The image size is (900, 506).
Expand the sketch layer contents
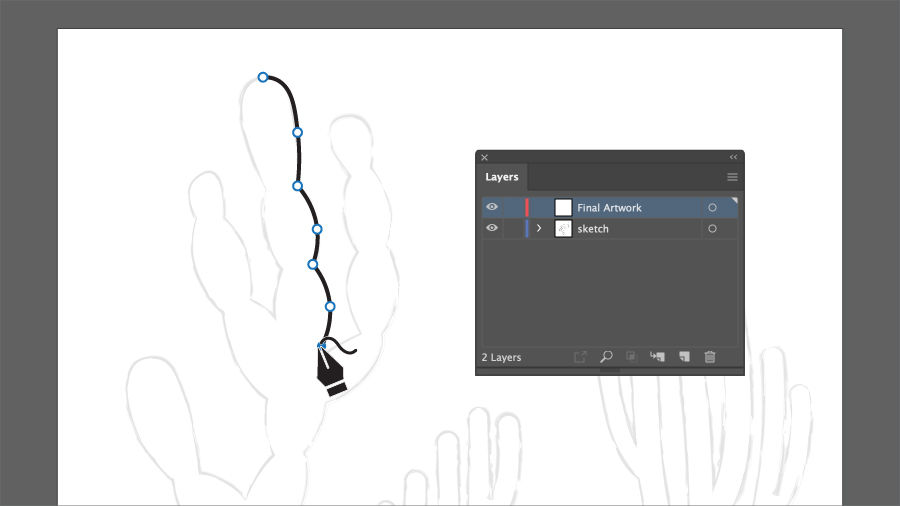coord(538,228)
